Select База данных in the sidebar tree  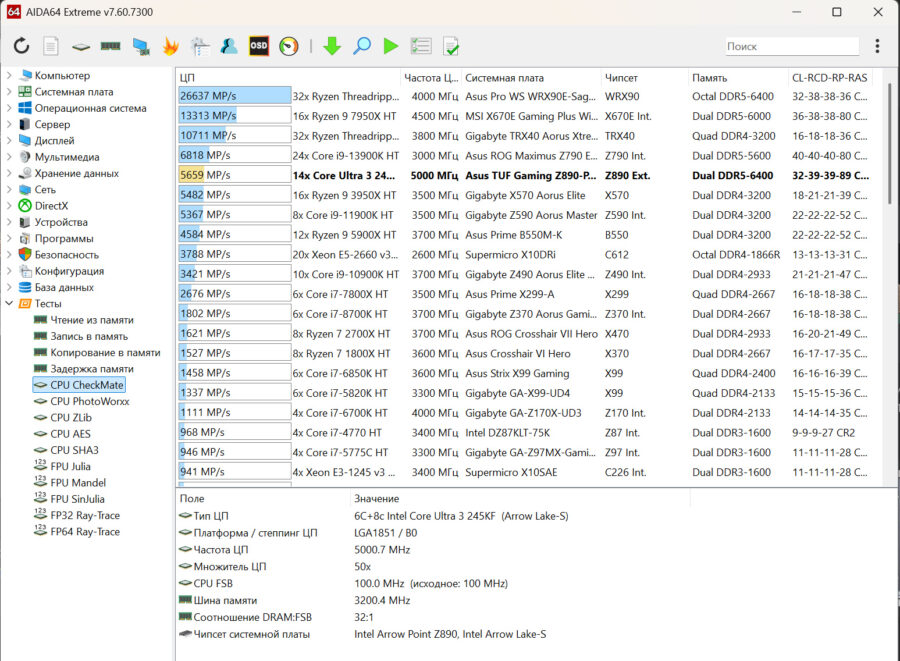64,287
